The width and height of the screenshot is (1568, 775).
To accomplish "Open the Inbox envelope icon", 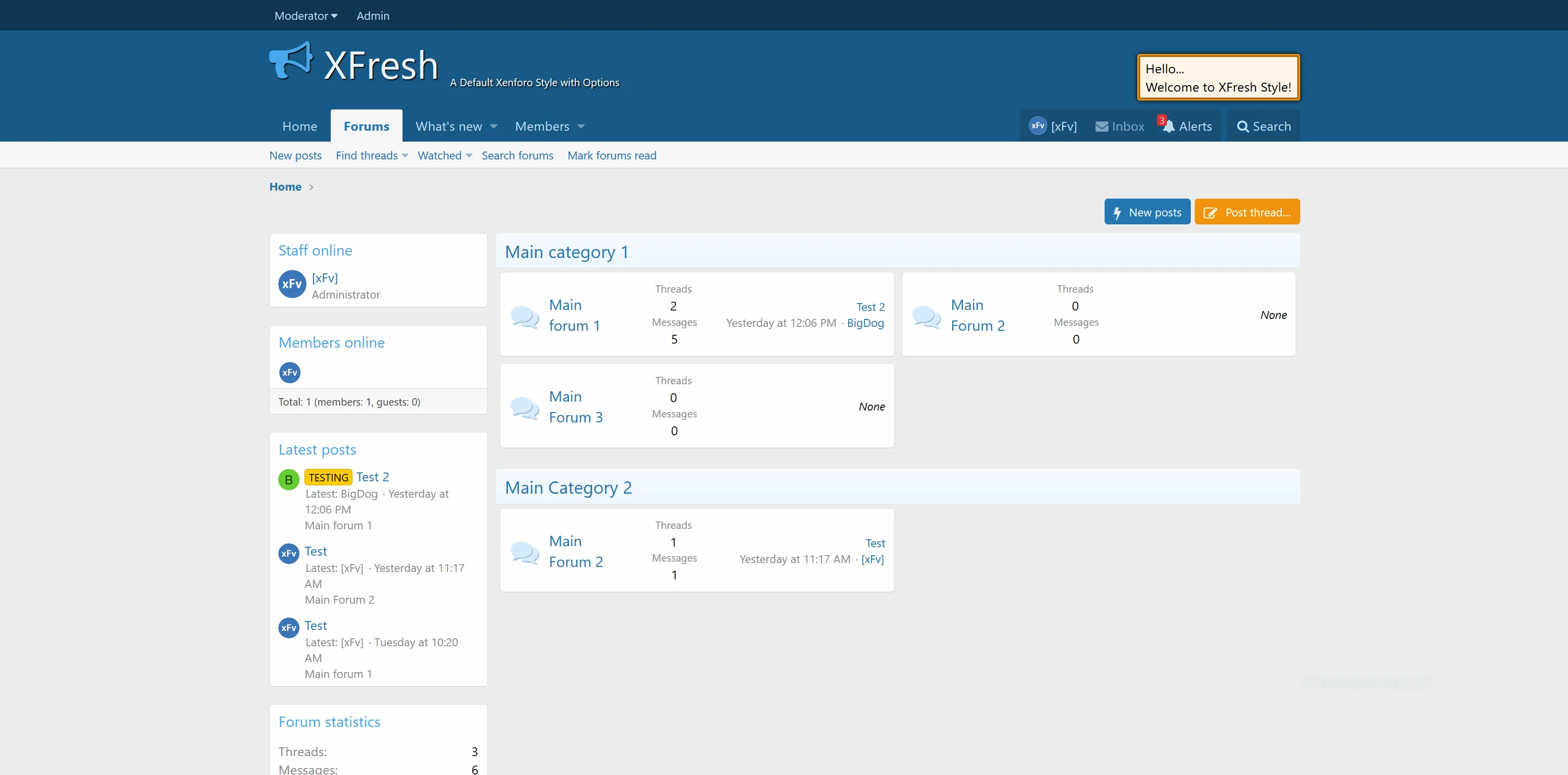I will [1101, 127].
